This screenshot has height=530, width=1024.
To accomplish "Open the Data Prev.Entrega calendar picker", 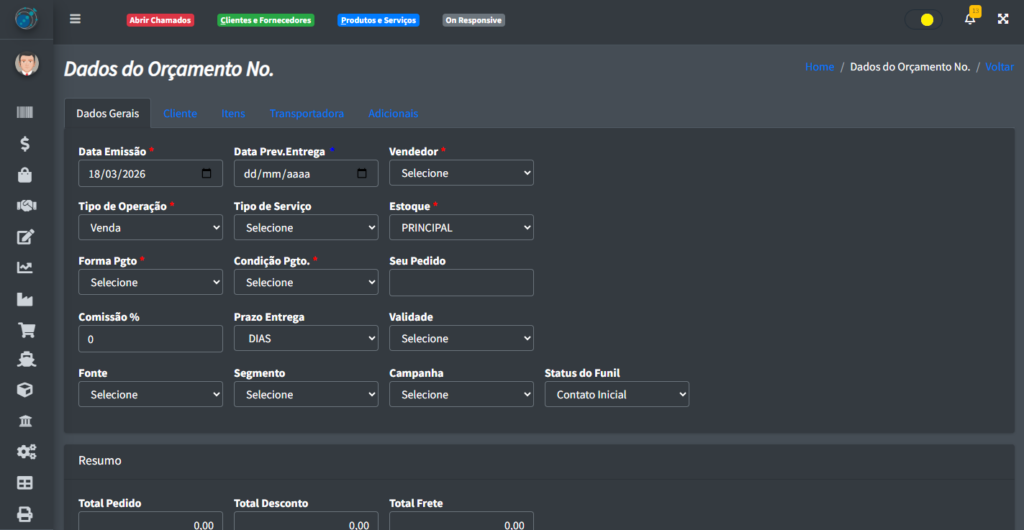I will coord(362,173).
